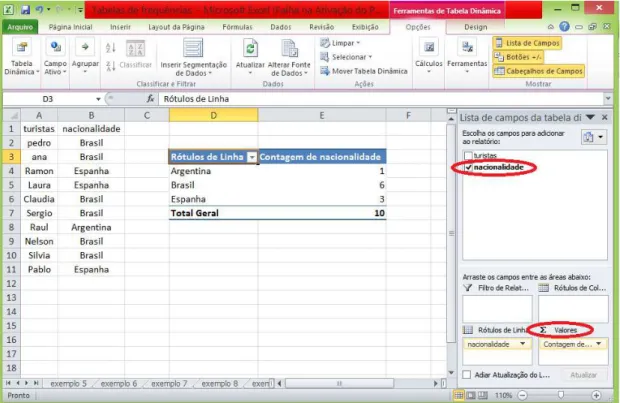
Task: Open the nacionalidade row label field dropdown
Action: click(x=523, y=344)
